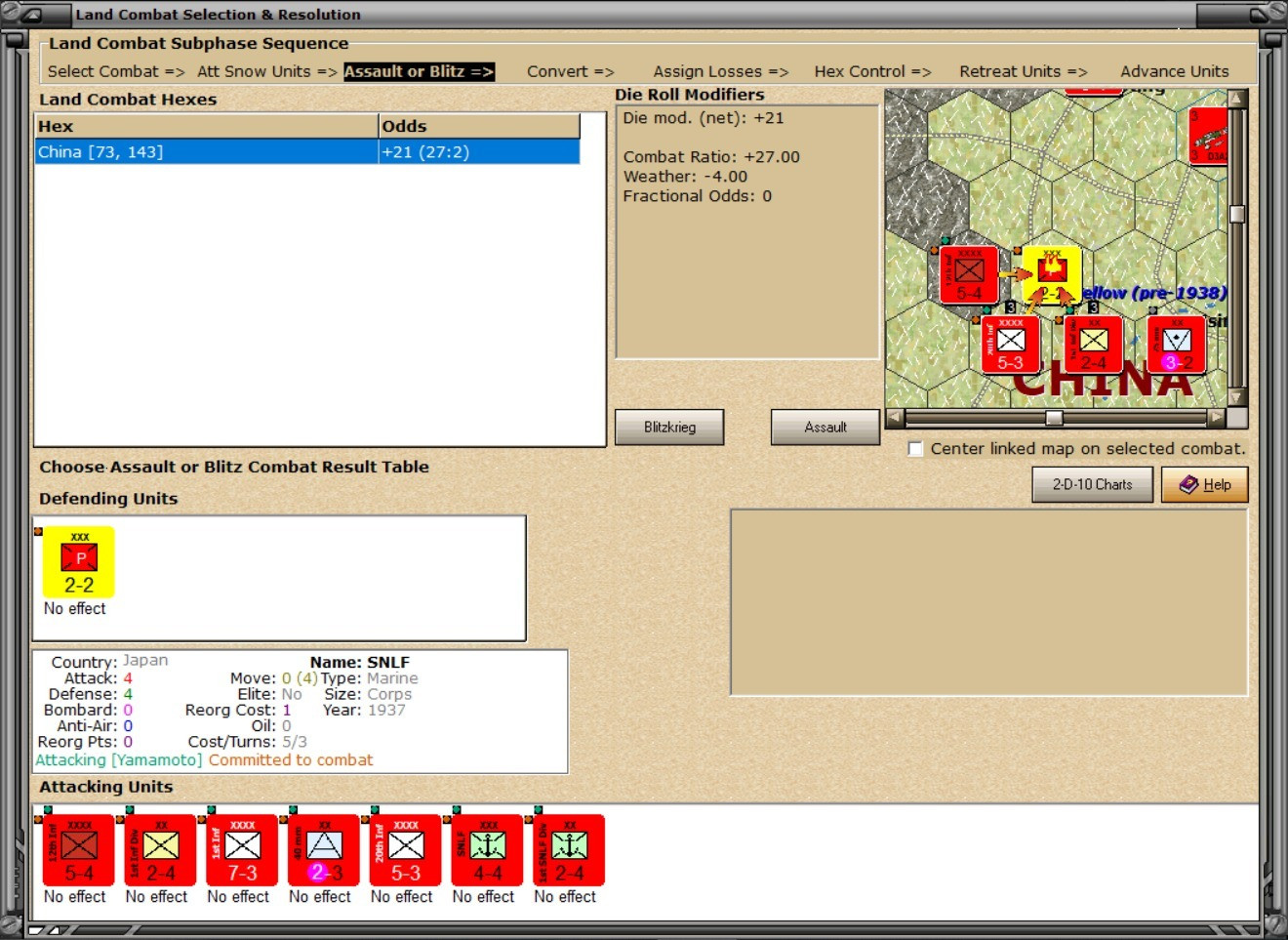Select the 1st Inf Div 2-4 attacking unit
This screenshot has height=940, width=1288.
pyautogui.click(x=161, y=850)
